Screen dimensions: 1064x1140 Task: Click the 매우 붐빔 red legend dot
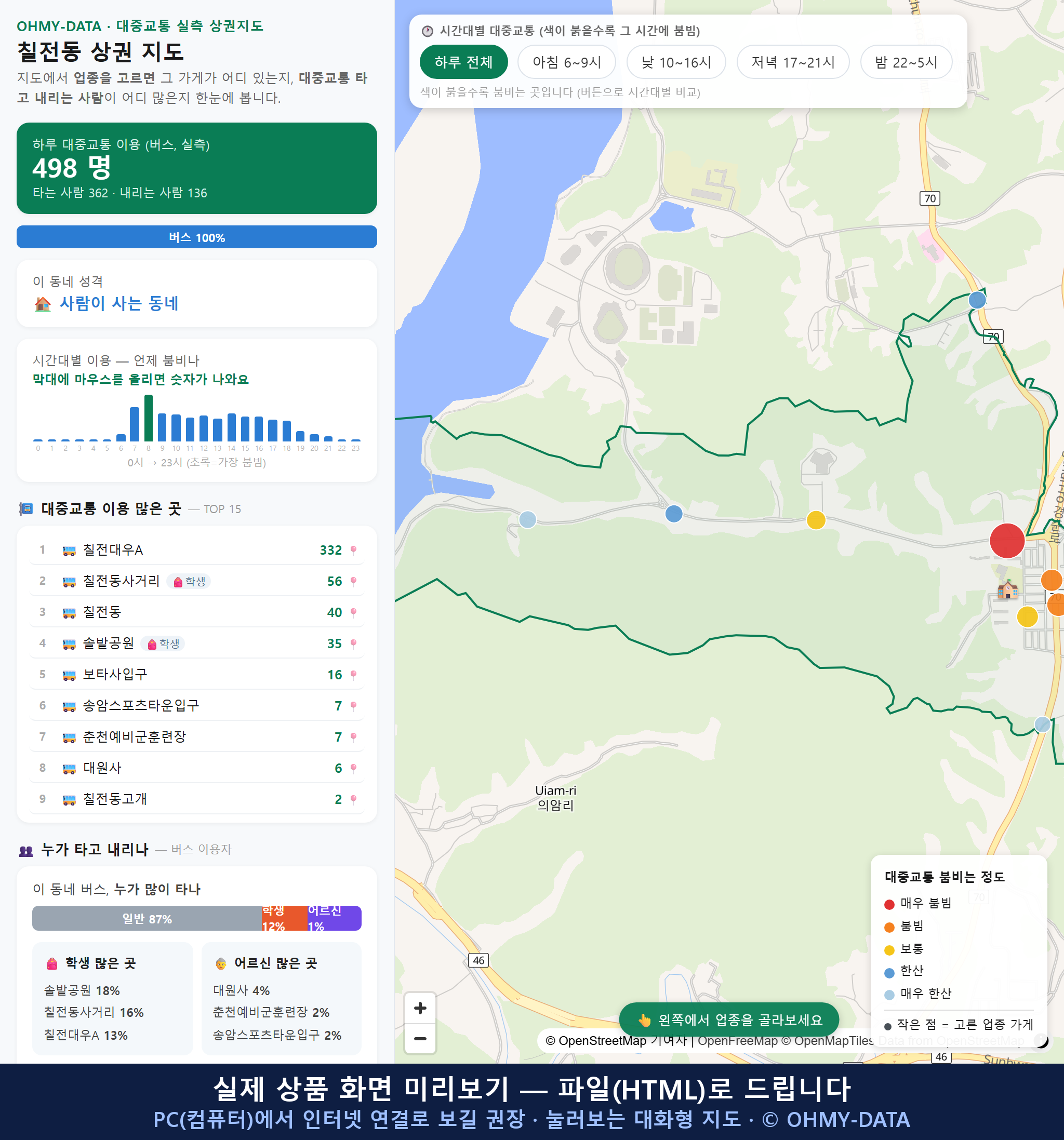click(x=889, y=904)
